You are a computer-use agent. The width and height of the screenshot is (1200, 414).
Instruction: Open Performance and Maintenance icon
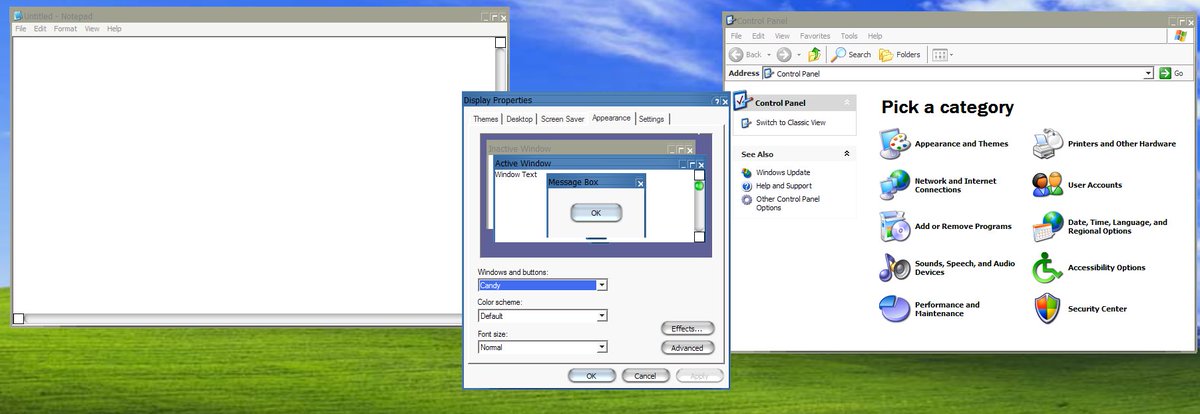tap(894, 309)
